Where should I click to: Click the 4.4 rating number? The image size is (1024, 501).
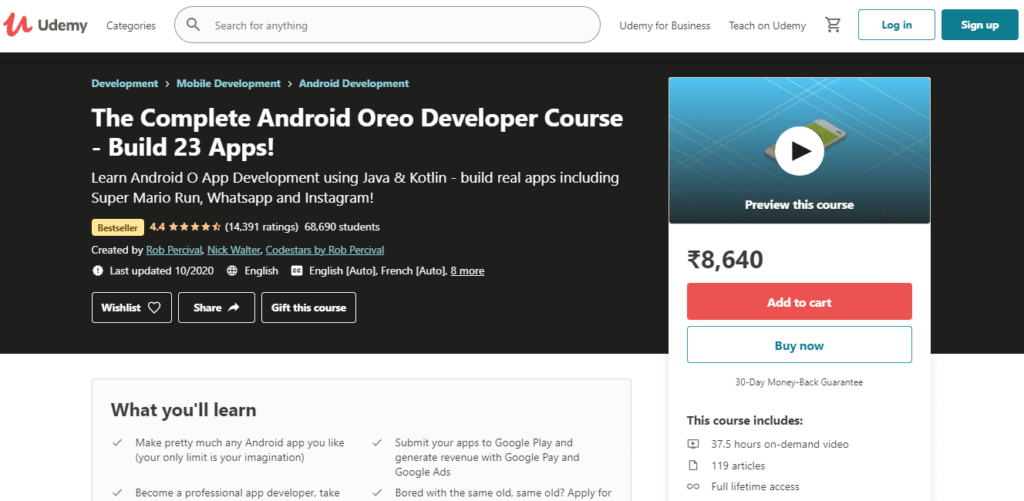click(x=157, y=227)
